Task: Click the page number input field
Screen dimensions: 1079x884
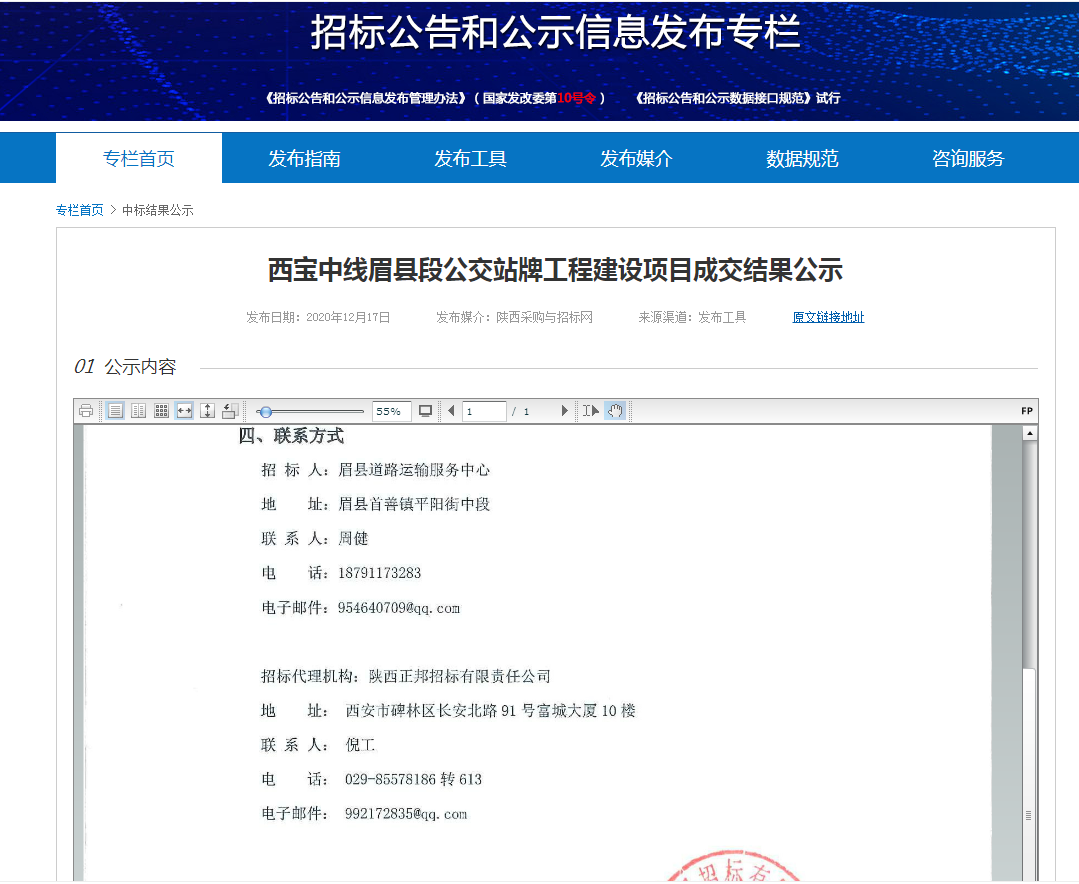Action: point(484,411)
